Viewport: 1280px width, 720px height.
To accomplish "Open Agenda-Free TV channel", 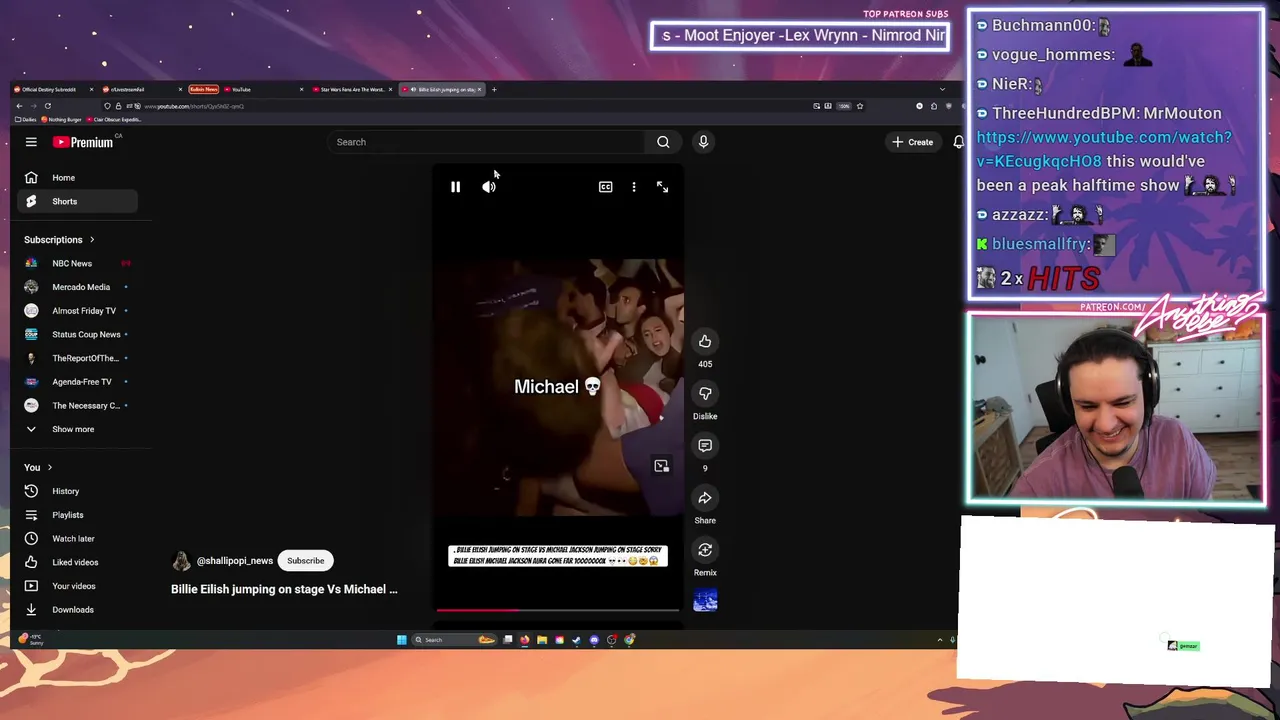I will pos(76,382).
